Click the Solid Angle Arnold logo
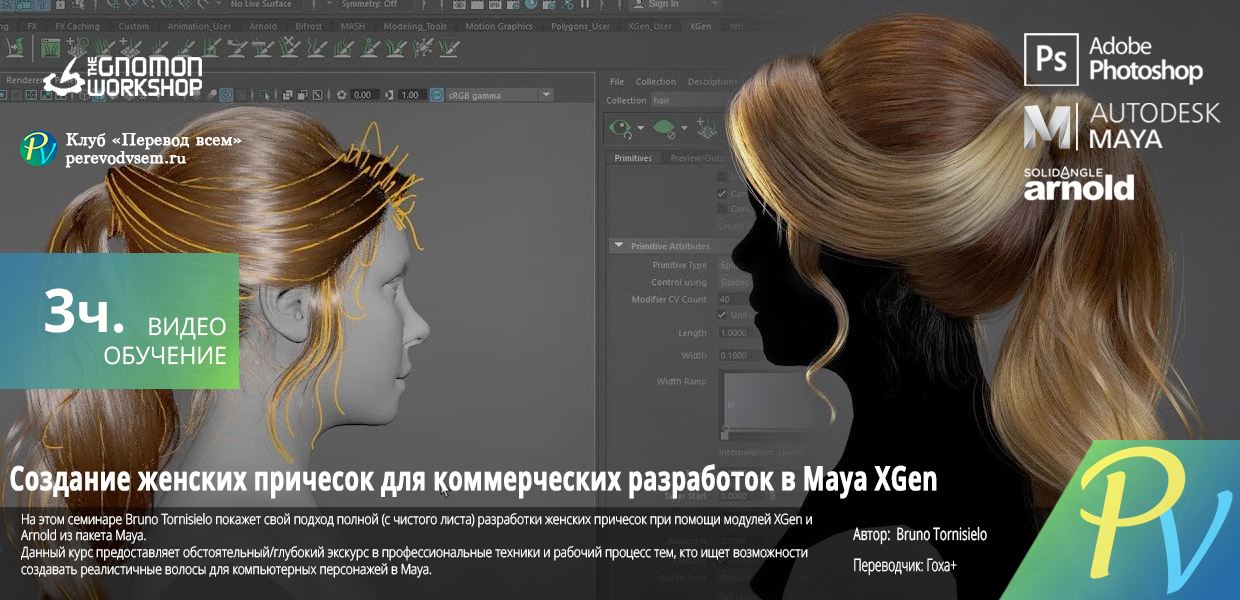This screenshot has width=1240, height=600. pyautogui.click(x=1079, y=183)
